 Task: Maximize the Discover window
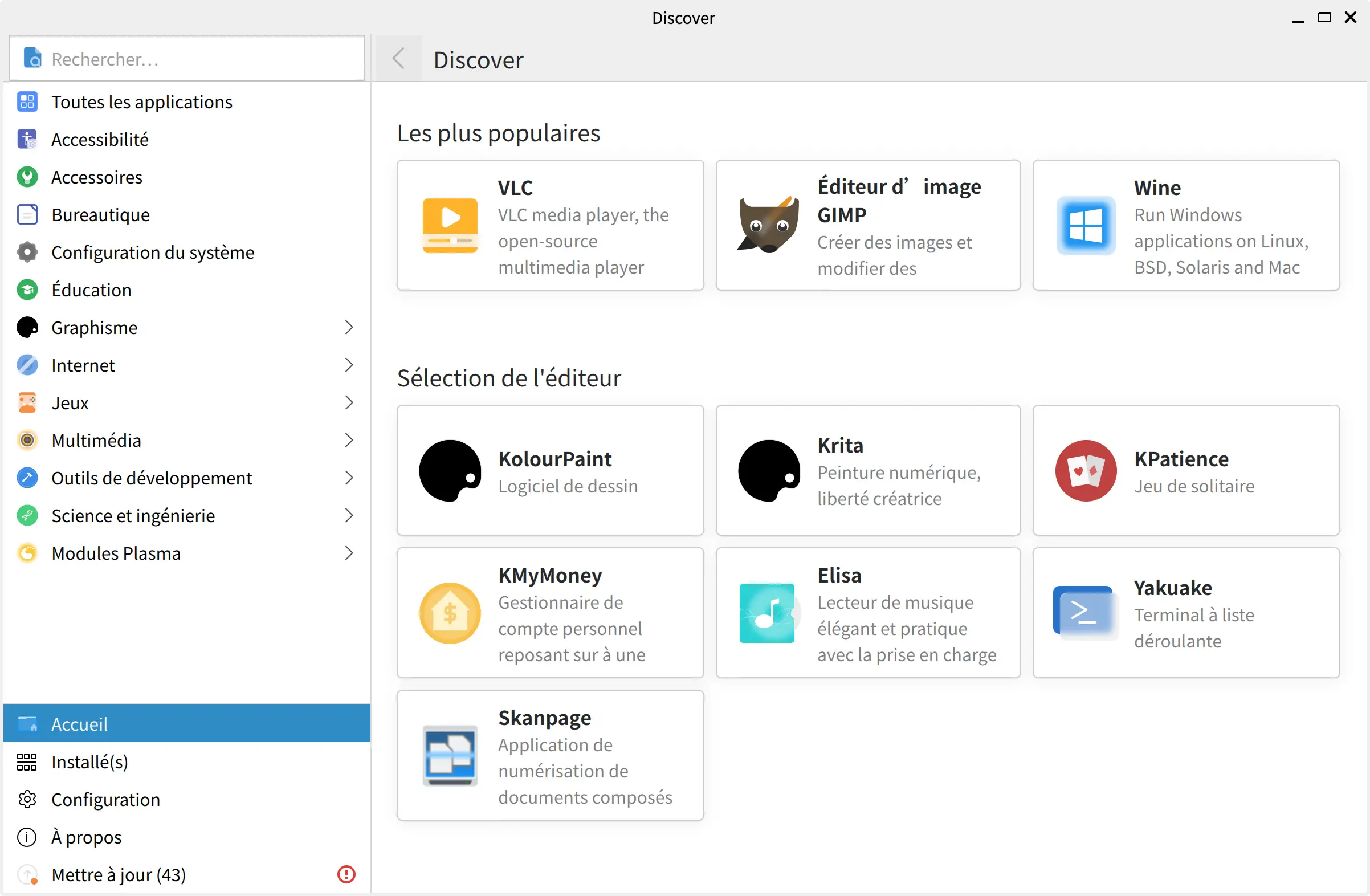(x=1324, y=18)
